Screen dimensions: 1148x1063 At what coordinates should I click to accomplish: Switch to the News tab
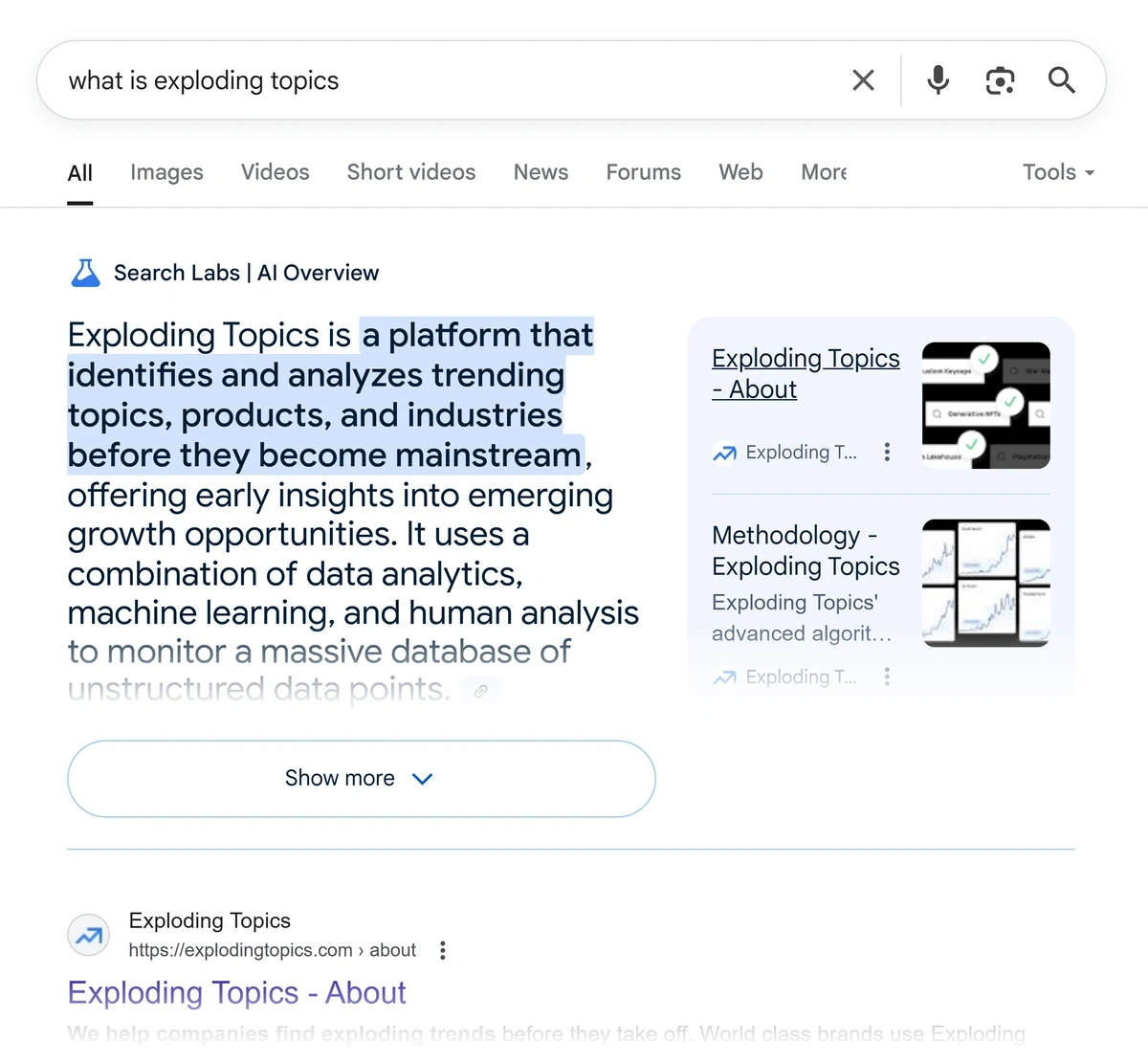pyautogui.click(x=541, y=172)
